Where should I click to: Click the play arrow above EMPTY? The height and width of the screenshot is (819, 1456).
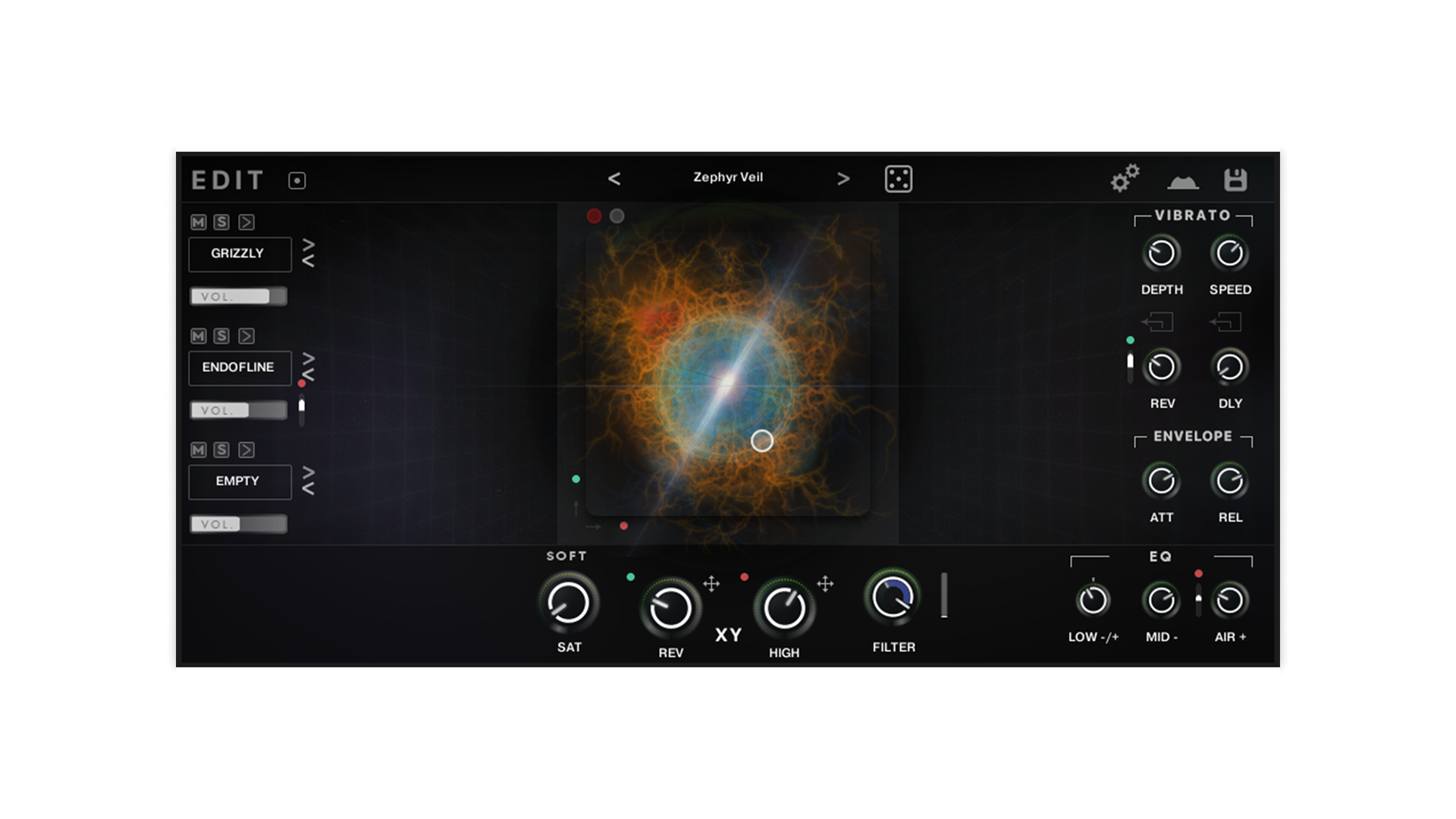246,450
